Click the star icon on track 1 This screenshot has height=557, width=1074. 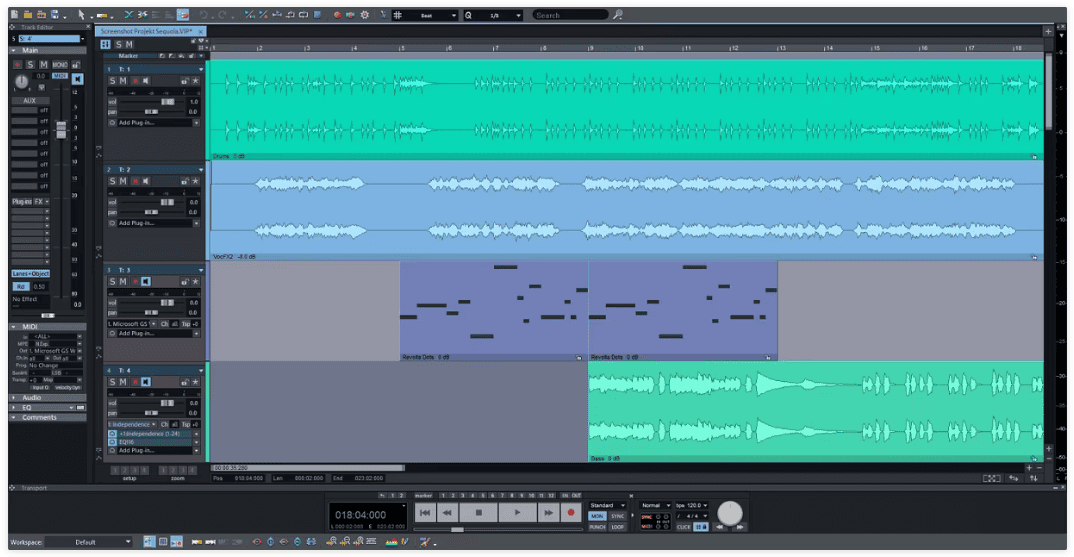pyautogui.click(x=195, y=81)
